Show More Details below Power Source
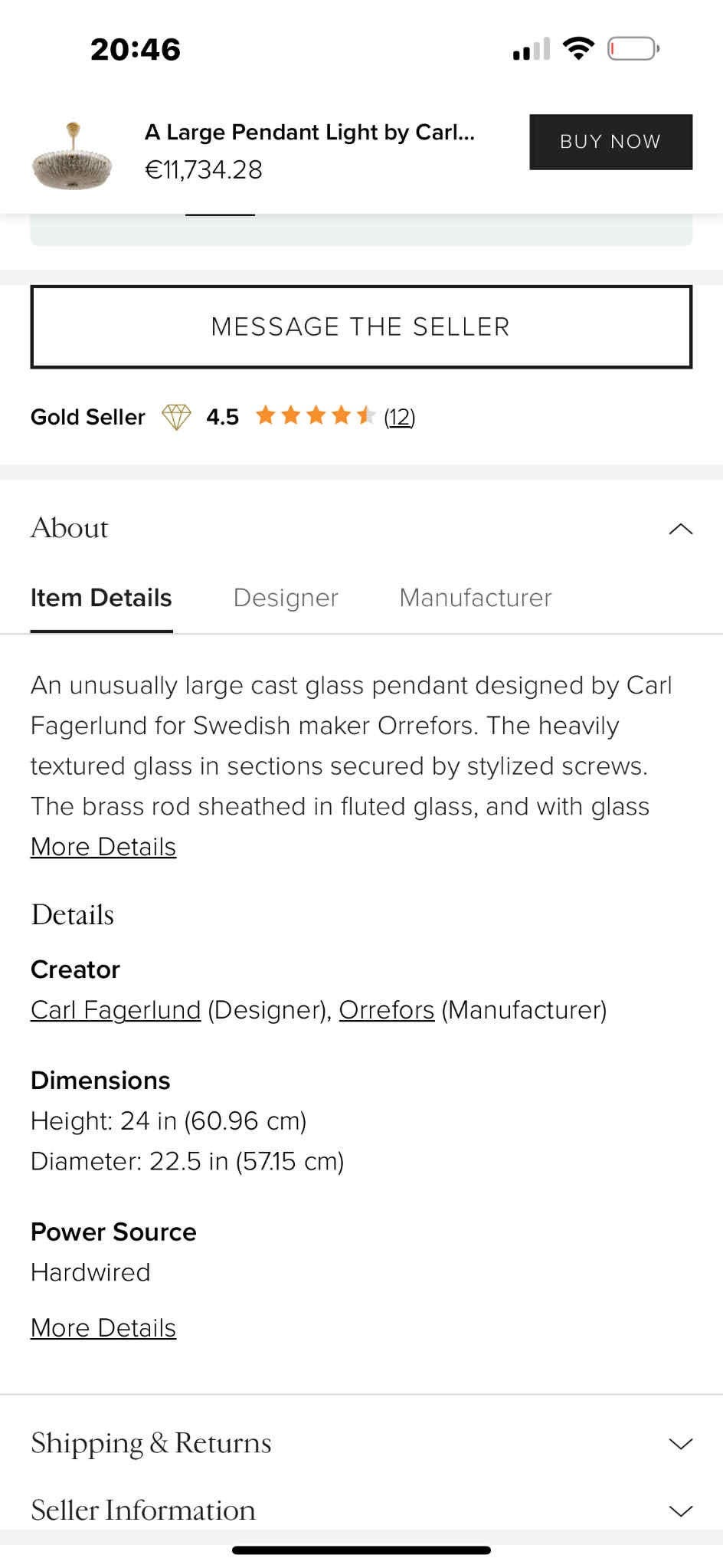Image resolution: width=723 pixels, height=1568 pixels. [x=103, y=1328]
